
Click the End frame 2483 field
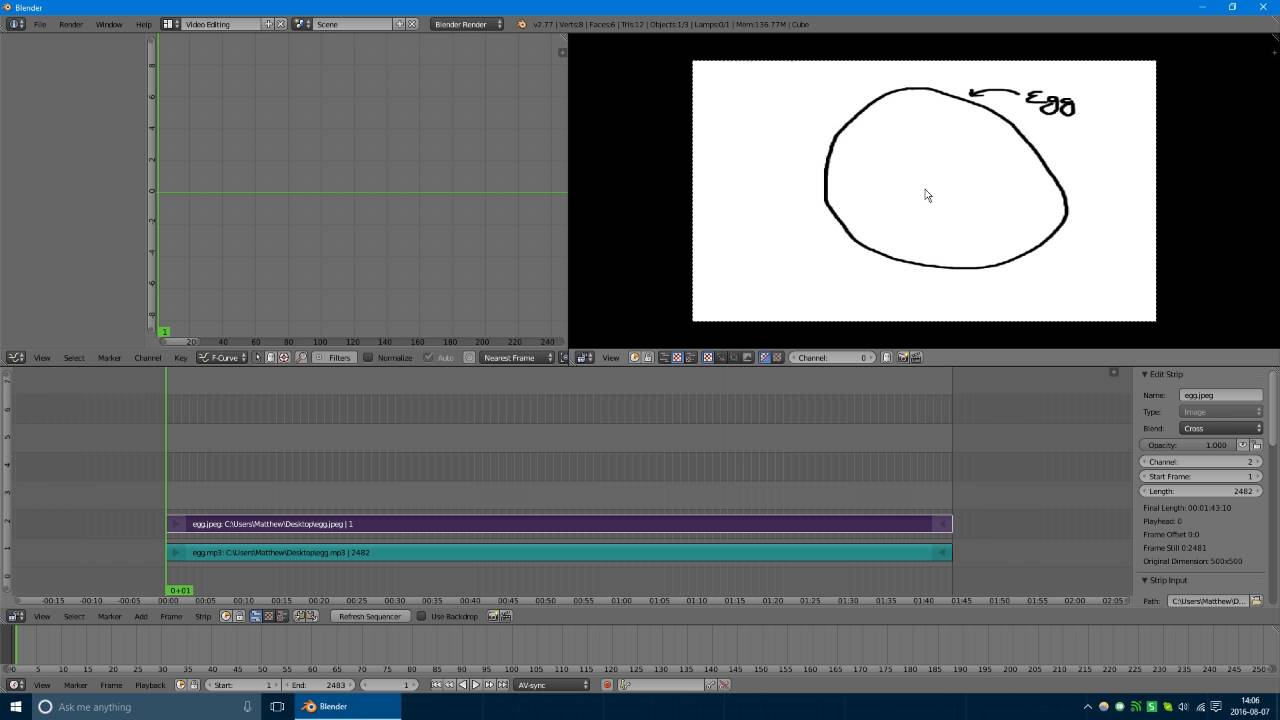[x=319, y=685]
